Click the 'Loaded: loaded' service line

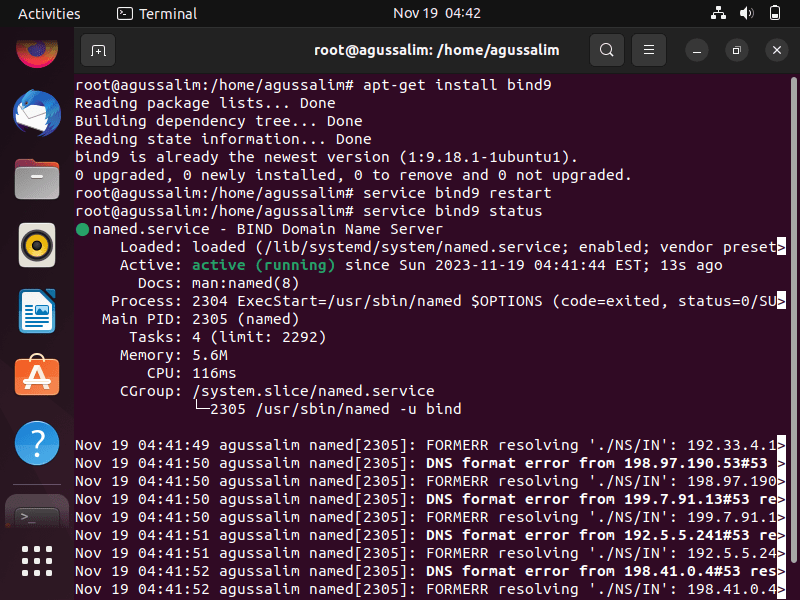(453, 247)
